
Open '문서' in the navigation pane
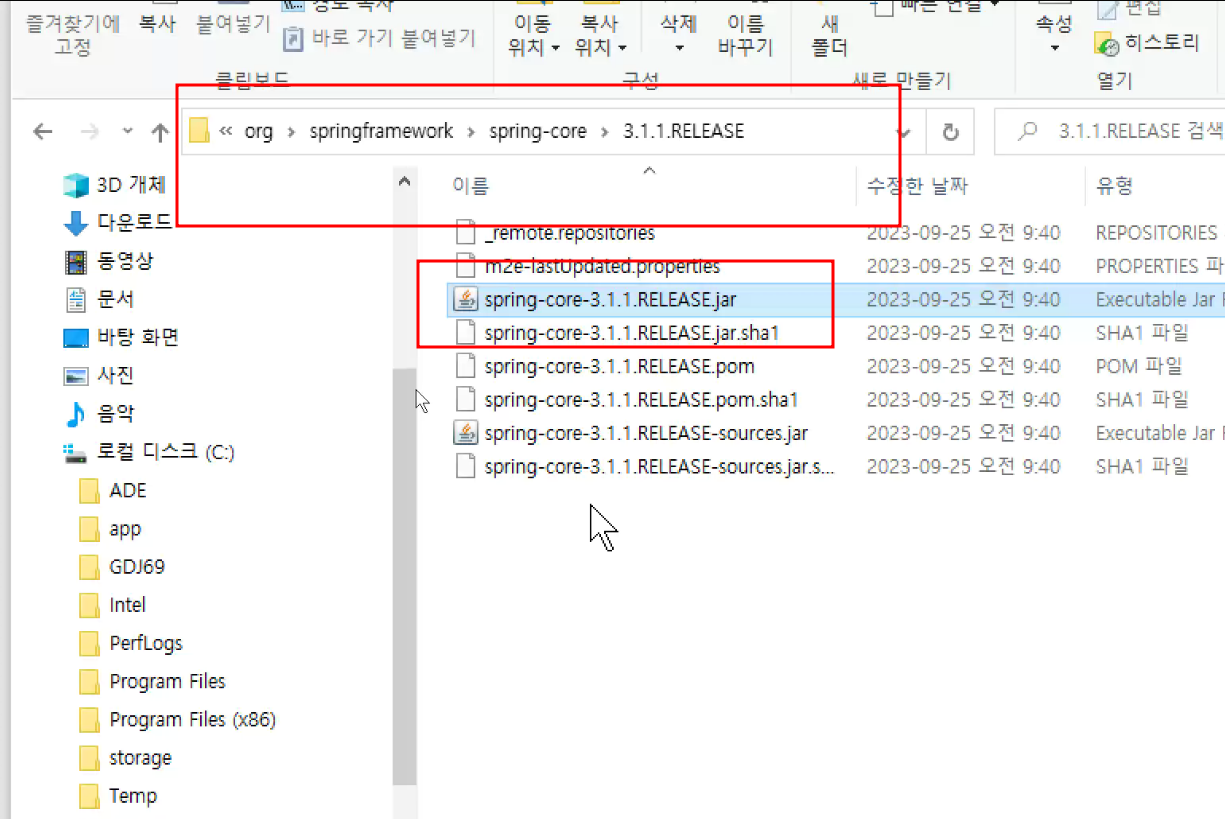pyautogui.click(x=115, y=299)
